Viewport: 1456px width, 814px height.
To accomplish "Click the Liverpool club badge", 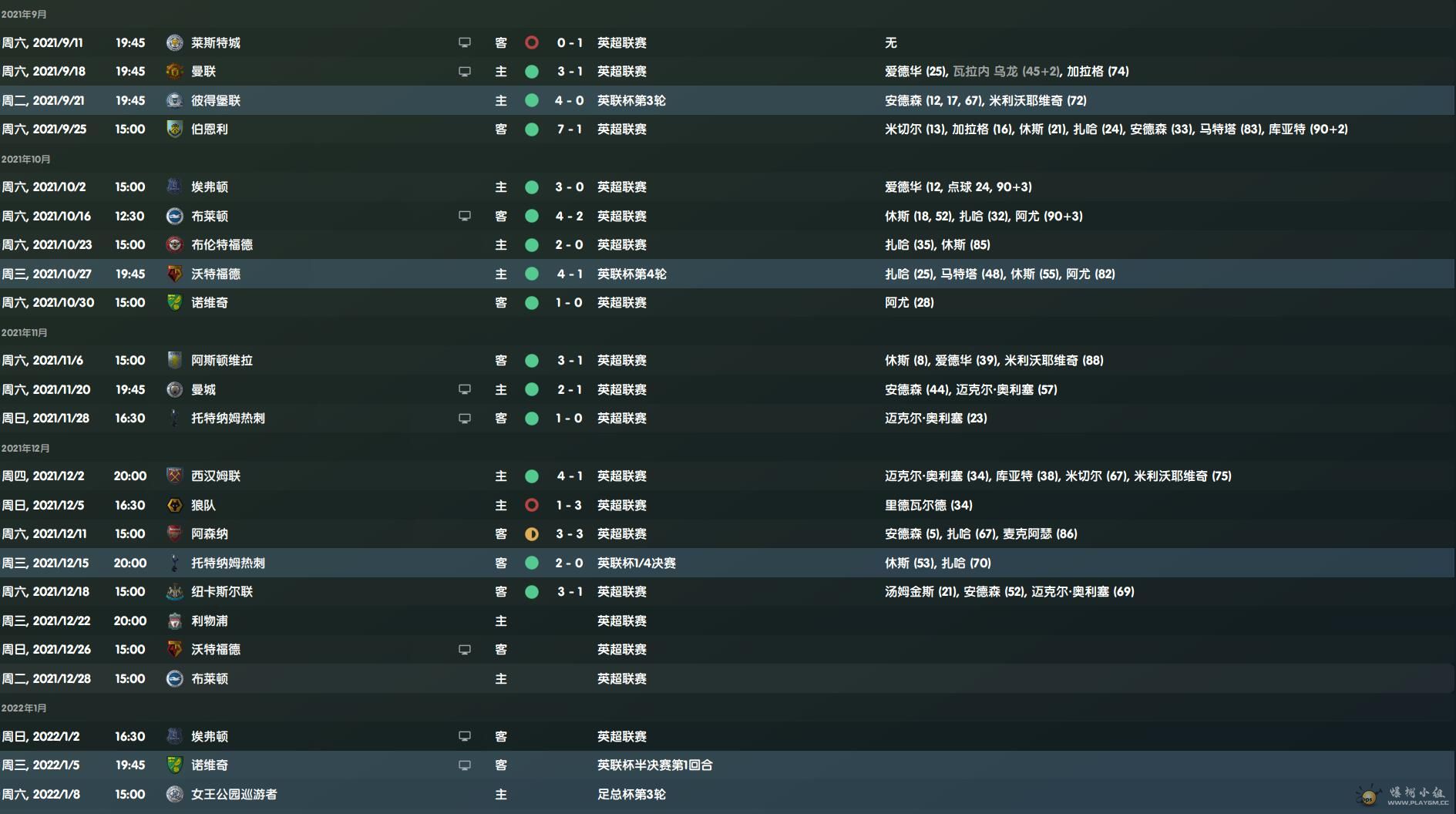I will coord(174,621).
